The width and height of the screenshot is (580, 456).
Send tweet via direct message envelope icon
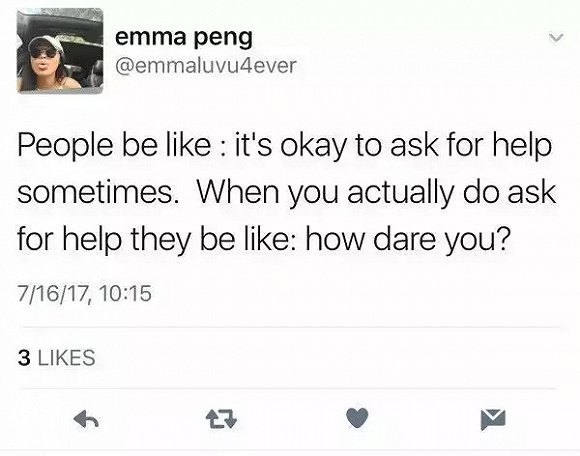493,419
